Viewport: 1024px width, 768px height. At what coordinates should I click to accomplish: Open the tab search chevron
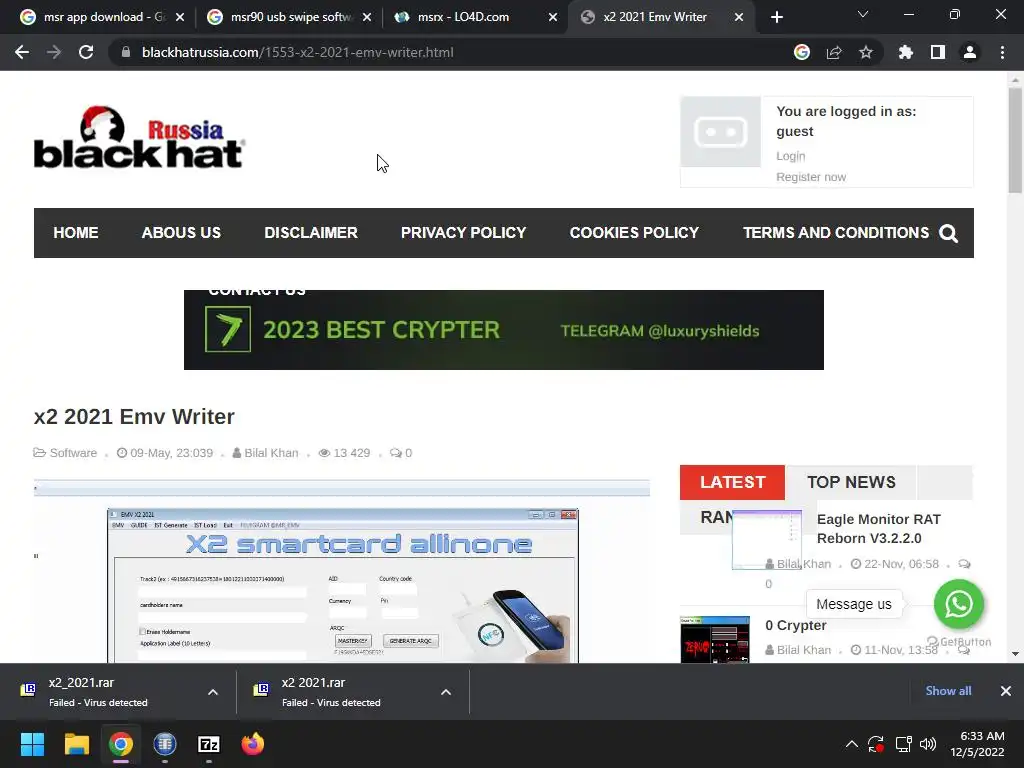(863, 14)
